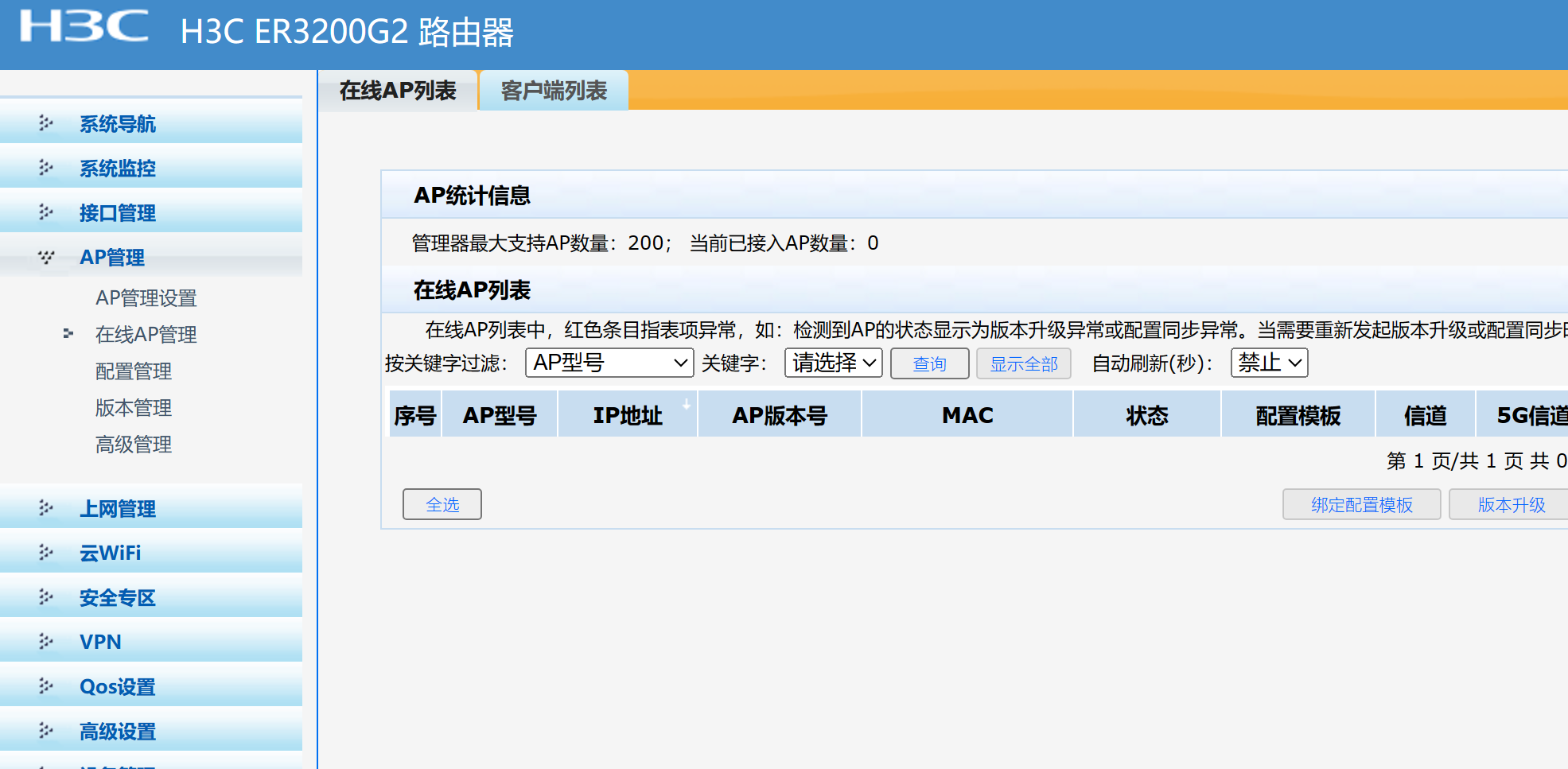Click the pagination text 第 1 页/共 1 页
Image resolution: width=1568 pixels, height=769 pixels.
pos(1455,460)
